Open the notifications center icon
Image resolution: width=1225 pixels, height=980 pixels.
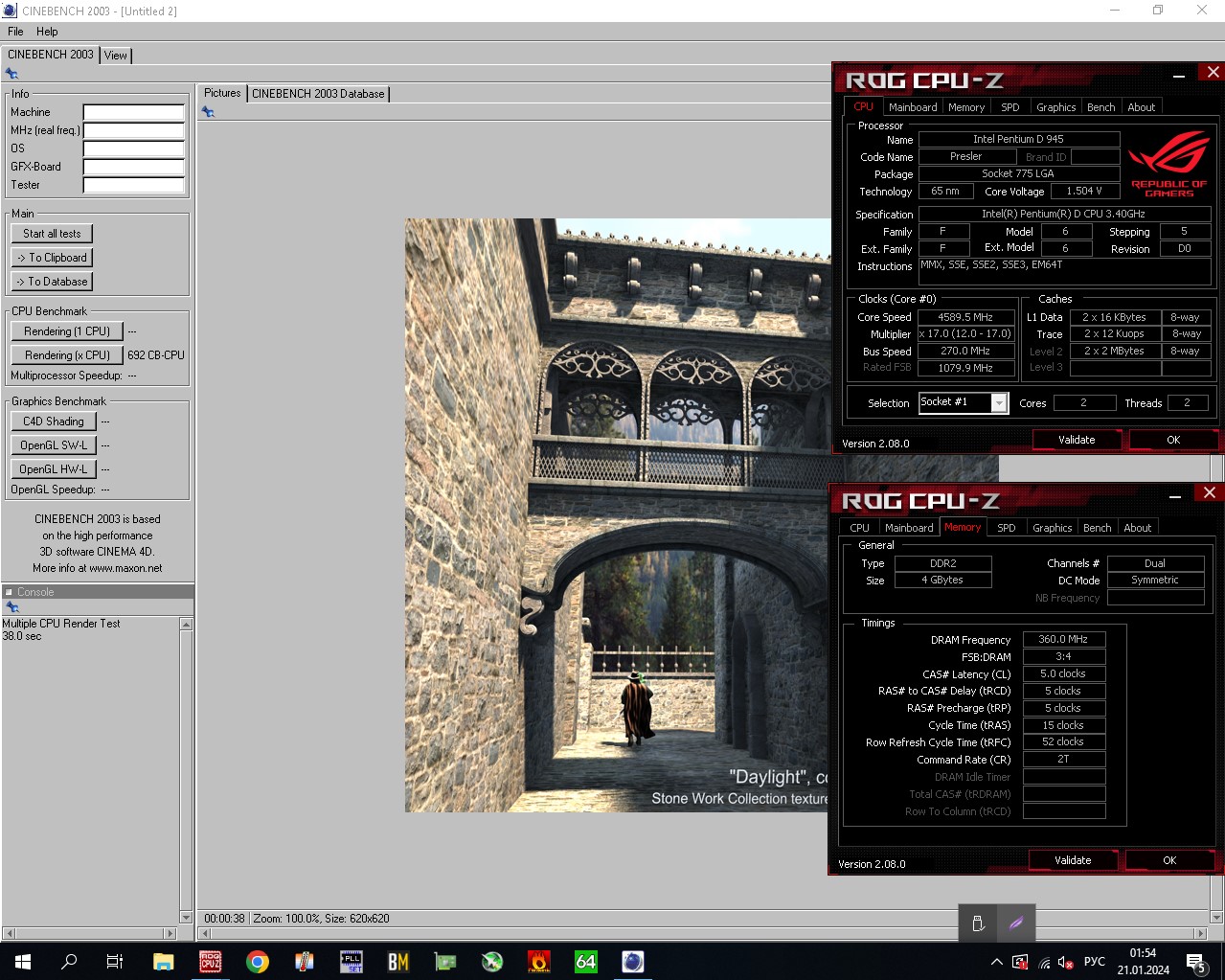point(1195,962)
